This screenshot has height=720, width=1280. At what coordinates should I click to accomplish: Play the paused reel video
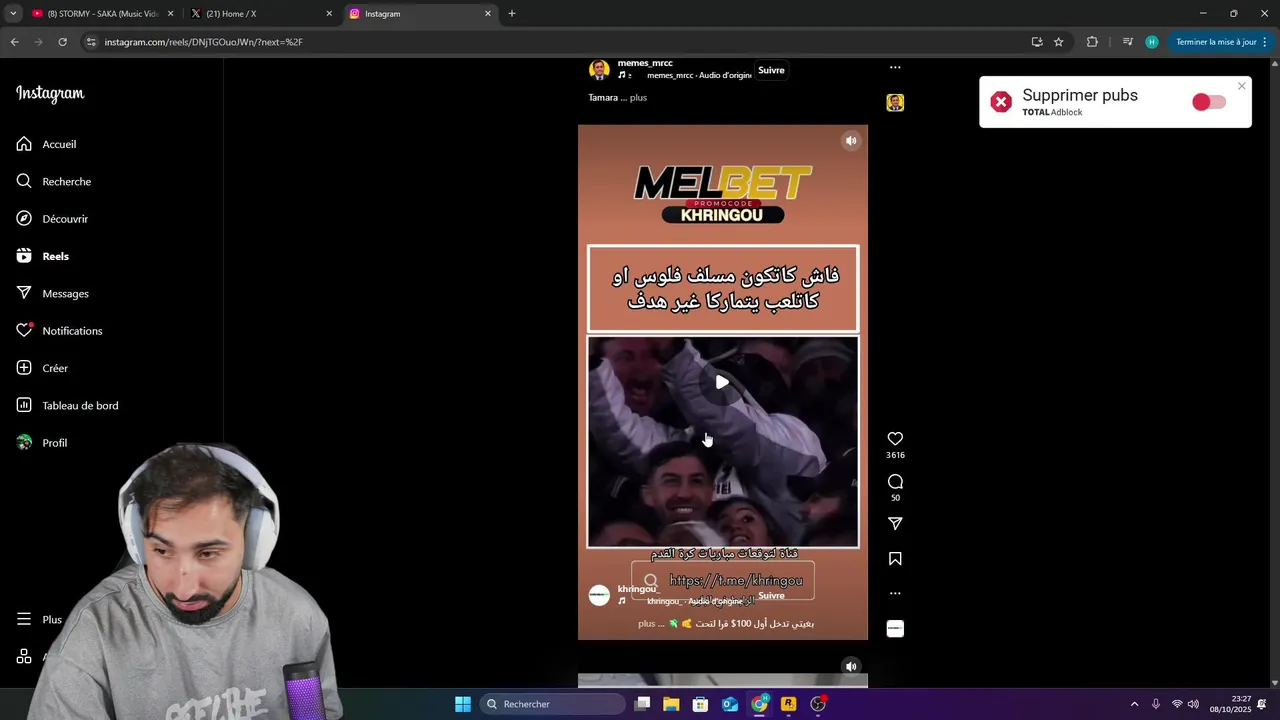pyautogui.click(x=722, y=382)
